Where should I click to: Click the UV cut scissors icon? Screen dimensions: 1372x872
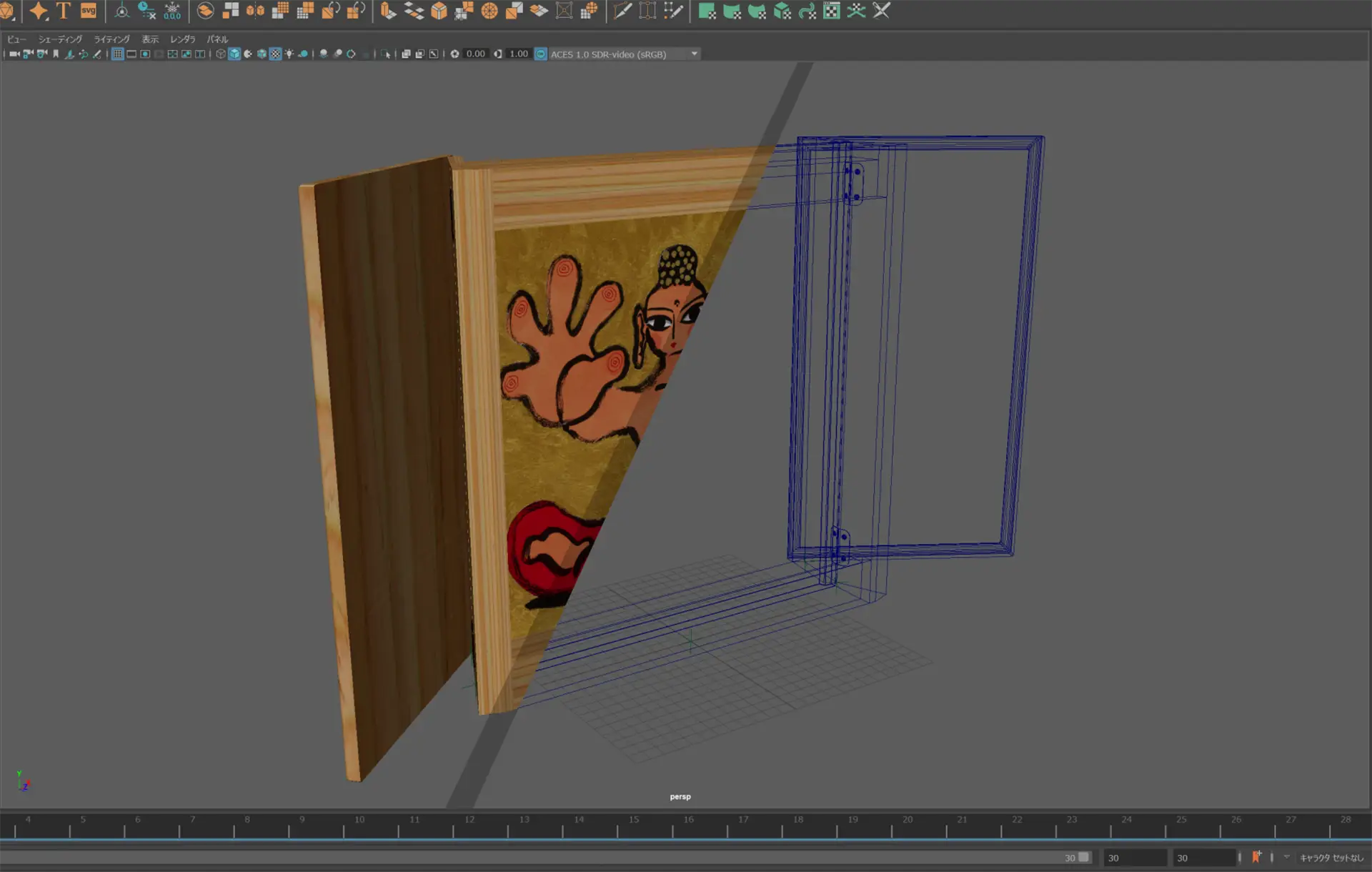point(882,11)
